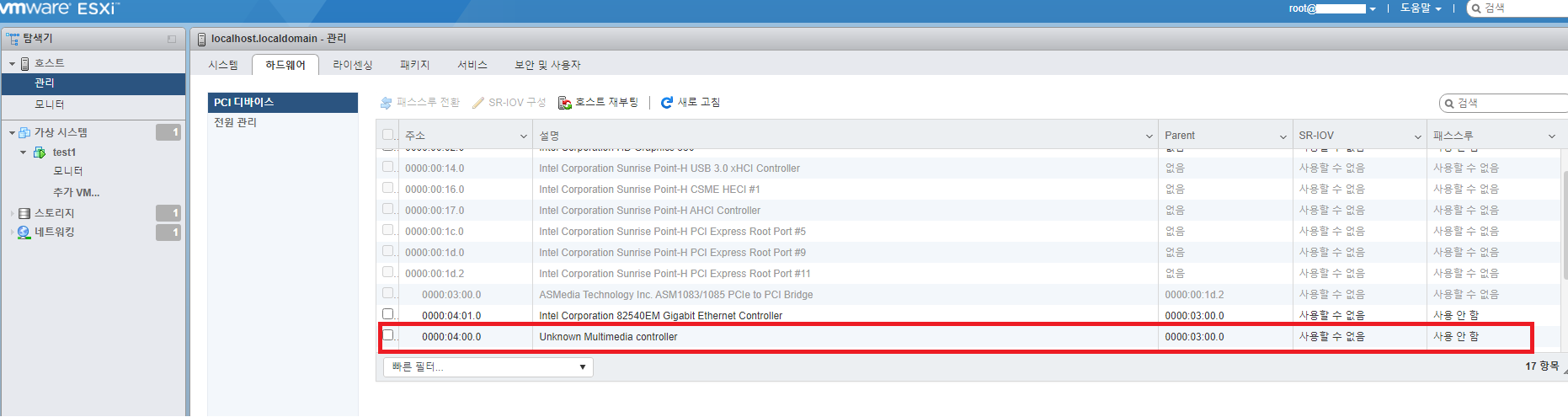The width and height of the screenshot is (1568, 417).
Task: Check the box for 0000:03:00.0 ASMedia bridge row
Action: pyautogui.click(x=388, y=293)
